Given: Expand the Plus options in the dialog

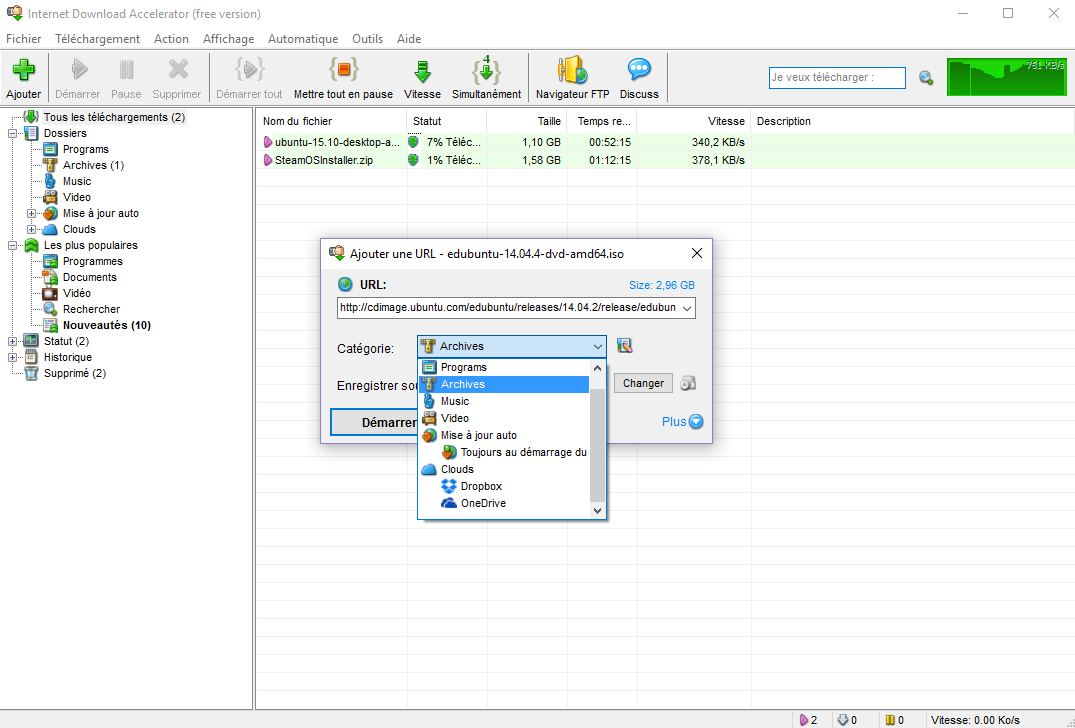Looking at the screenshot, I should click(x=680, y=421).
